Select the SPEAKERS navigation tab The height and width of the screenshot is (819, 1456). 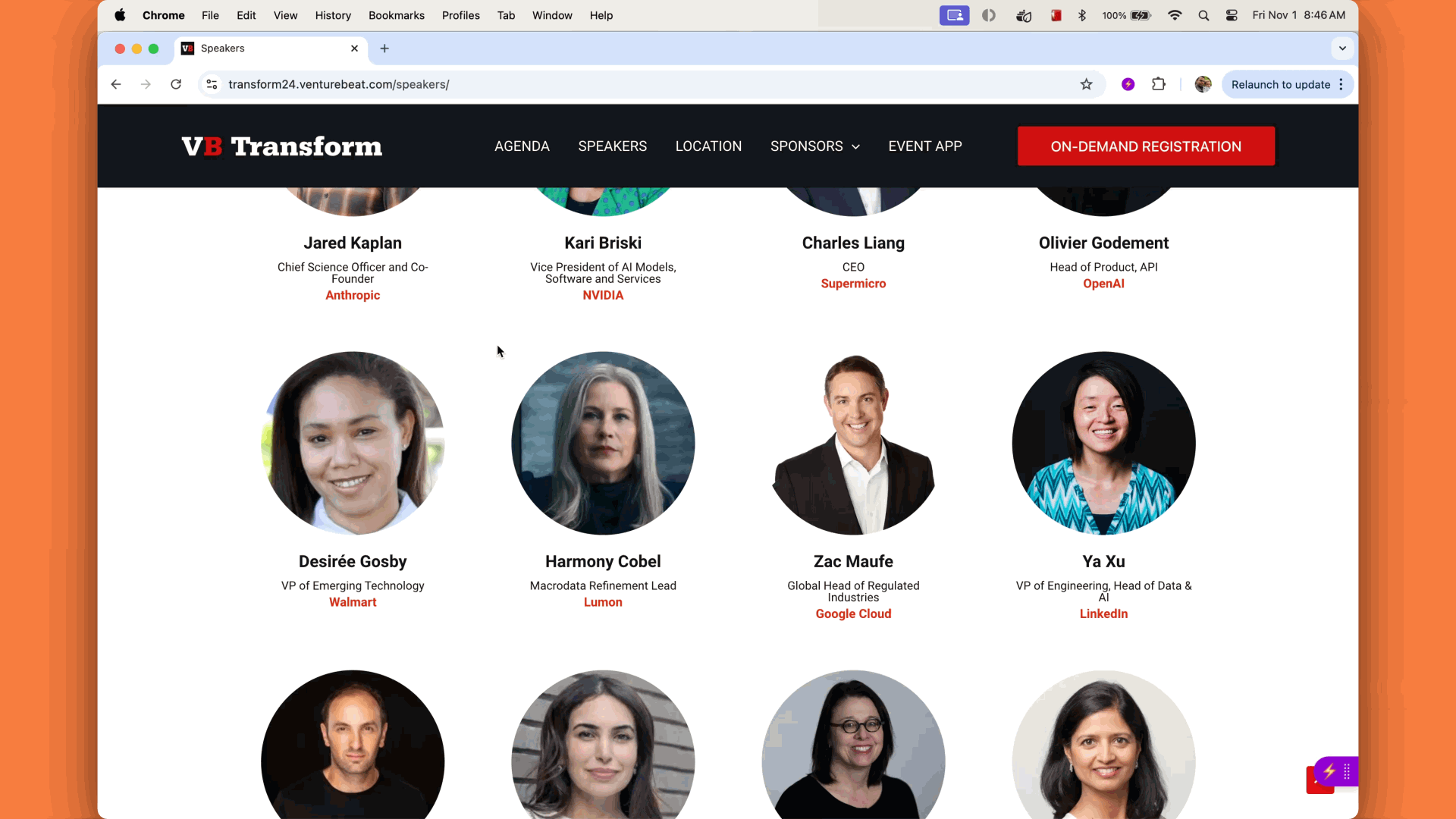[x=612, y=146]
